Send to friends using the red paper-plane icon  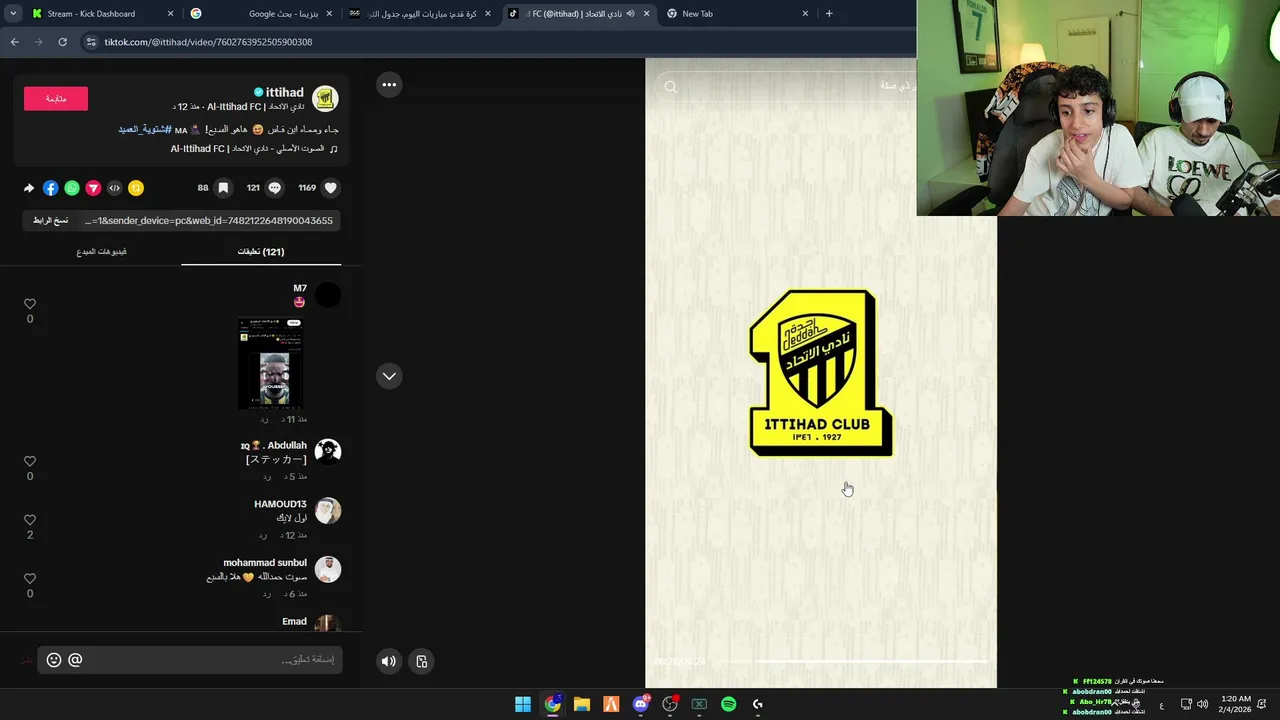point(93,188)
